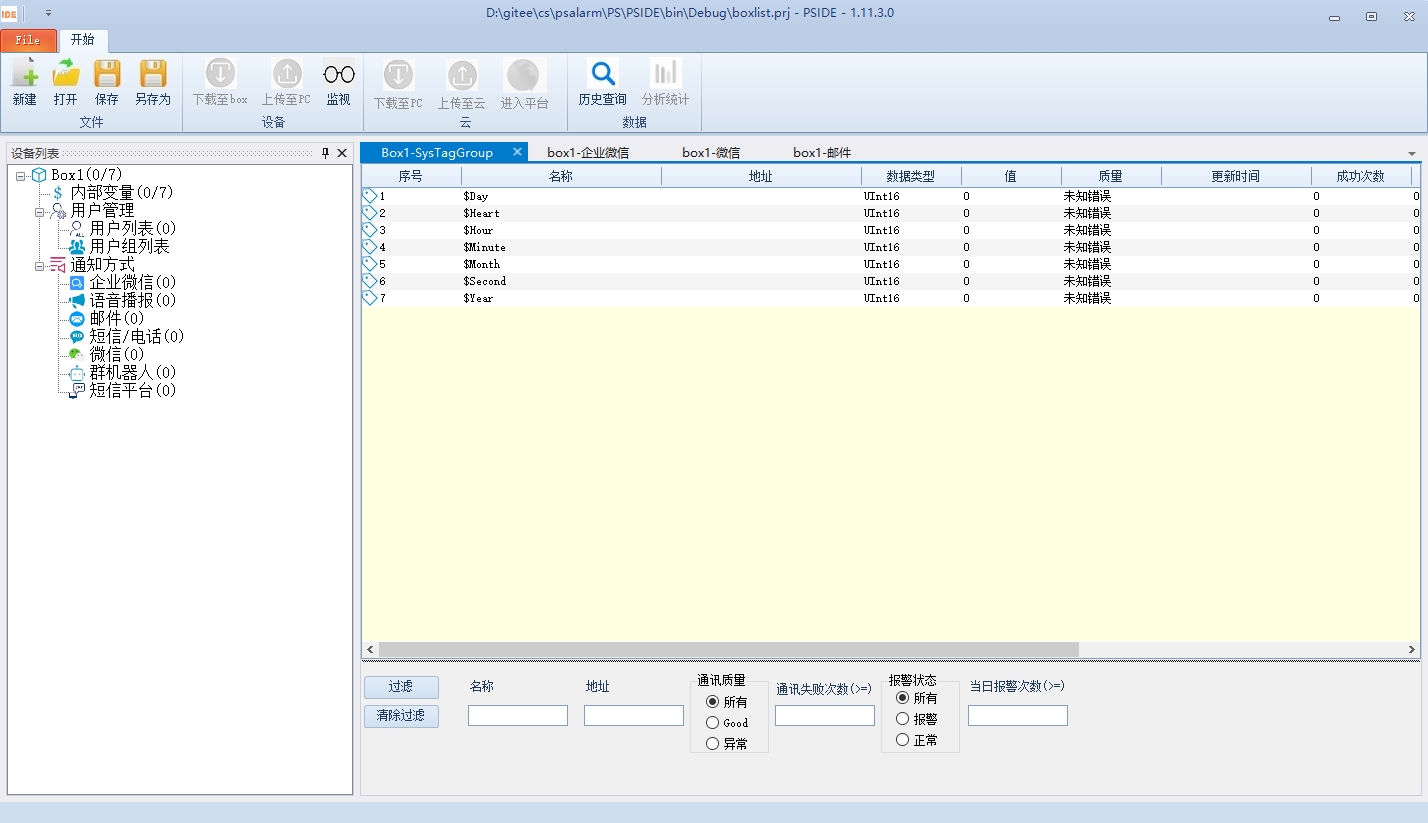The image size is (1428, 823).
Task: Select 短信平台(0) icon in tree
Action: tap(77, 390)
